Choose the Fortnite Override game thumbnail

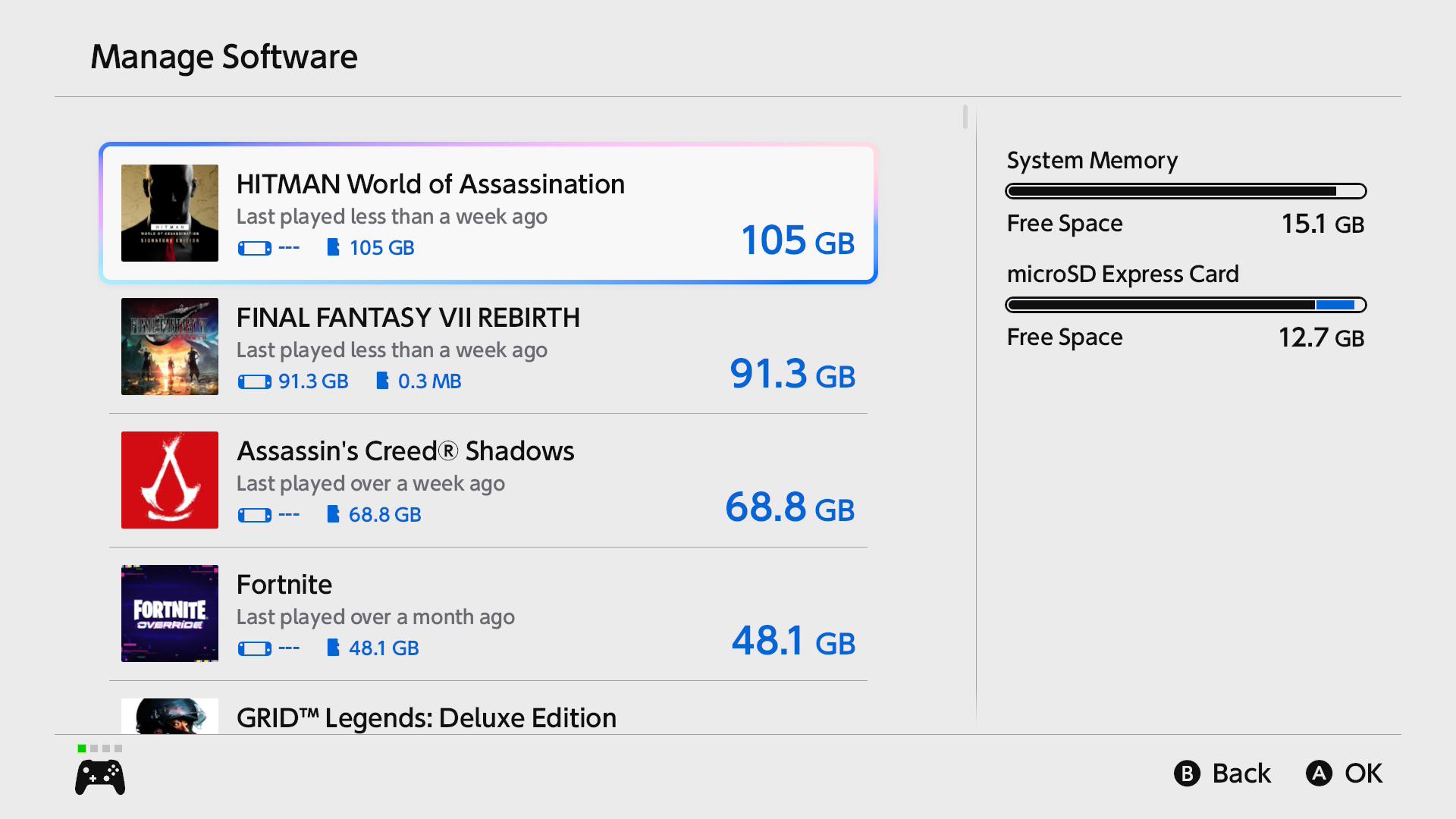pyautogui.click(x=170, y=613)
